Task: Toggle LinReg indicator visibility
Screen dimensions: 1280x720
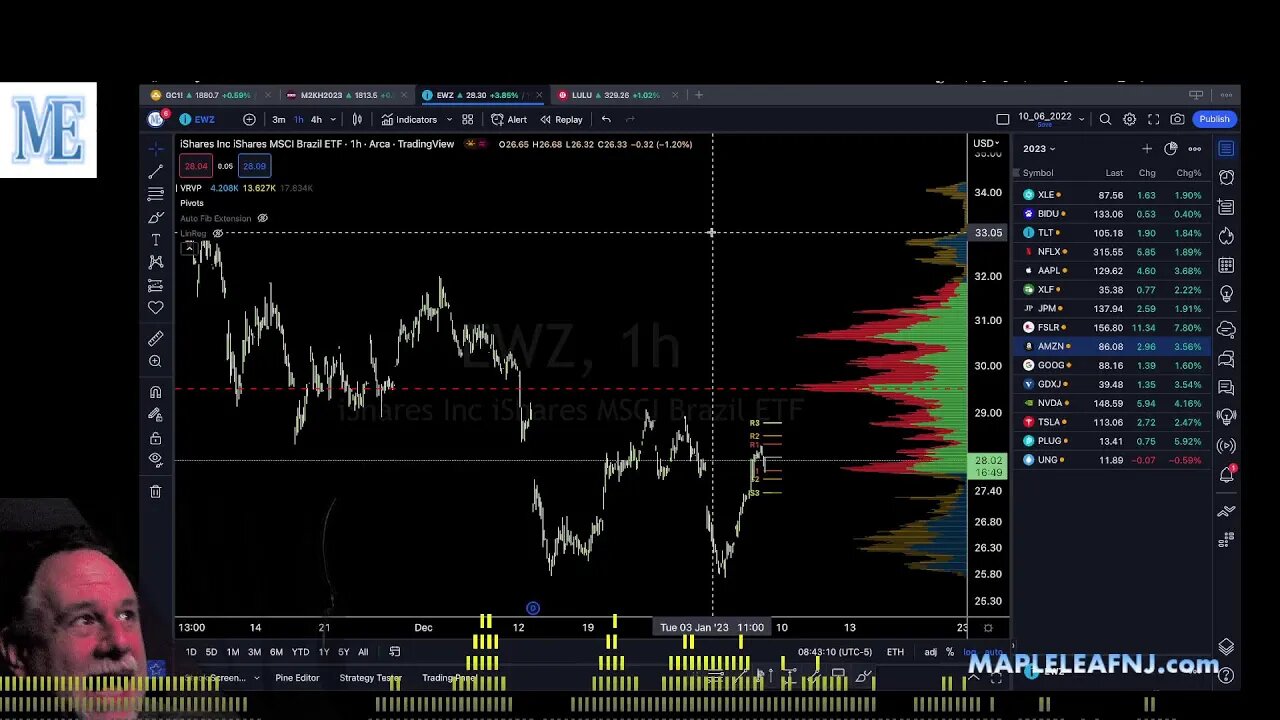Action: [217, 233]
